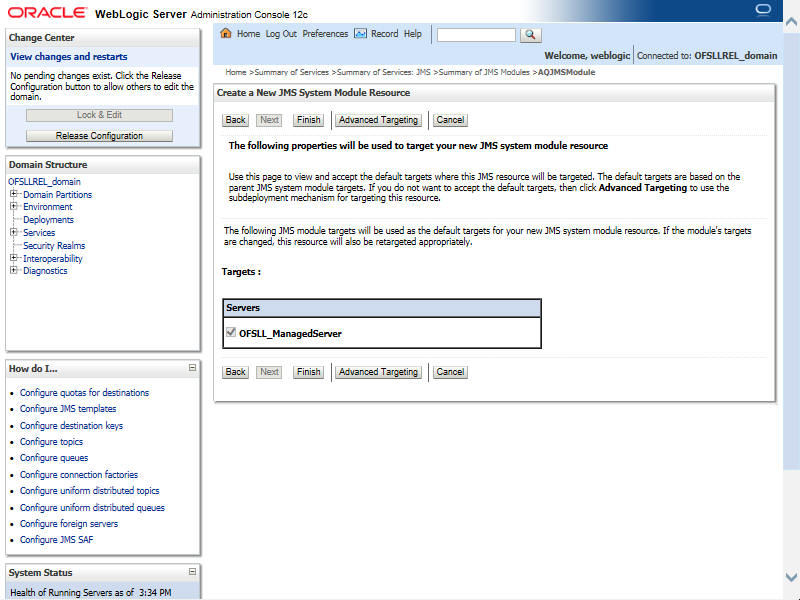
Task: Open Configure foreign servers help
Action: pos(69,523)
